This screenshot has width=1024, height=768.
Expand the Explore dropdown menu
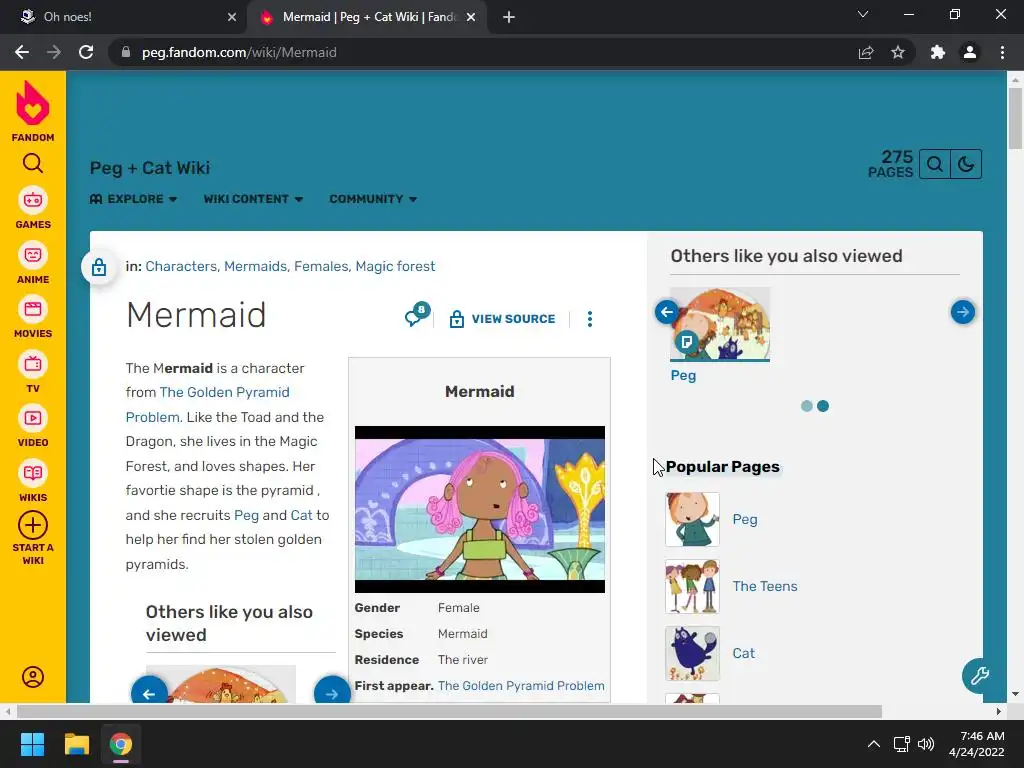click(x=134, y=199)
